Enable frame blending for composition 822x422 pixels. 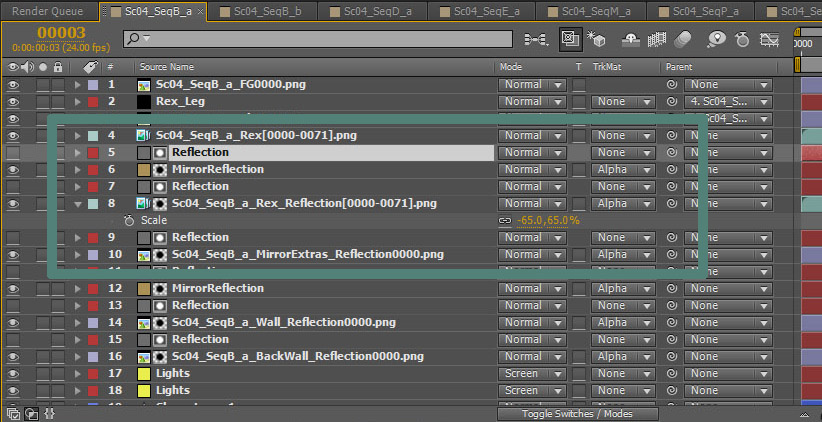pyautogui.click(x=656, y=39)
